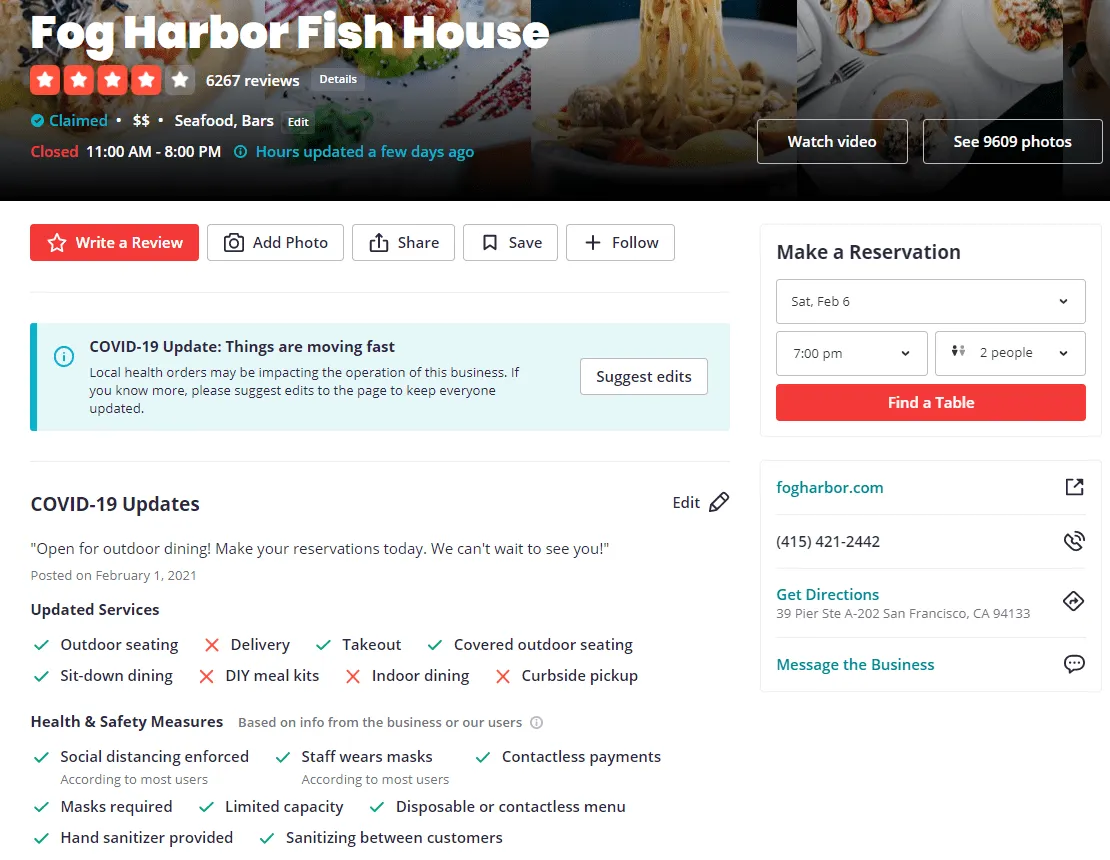Click the phone call icon beside (415) 421-2442
The image size is (1110, 860).
click(x=1074, y=541)
